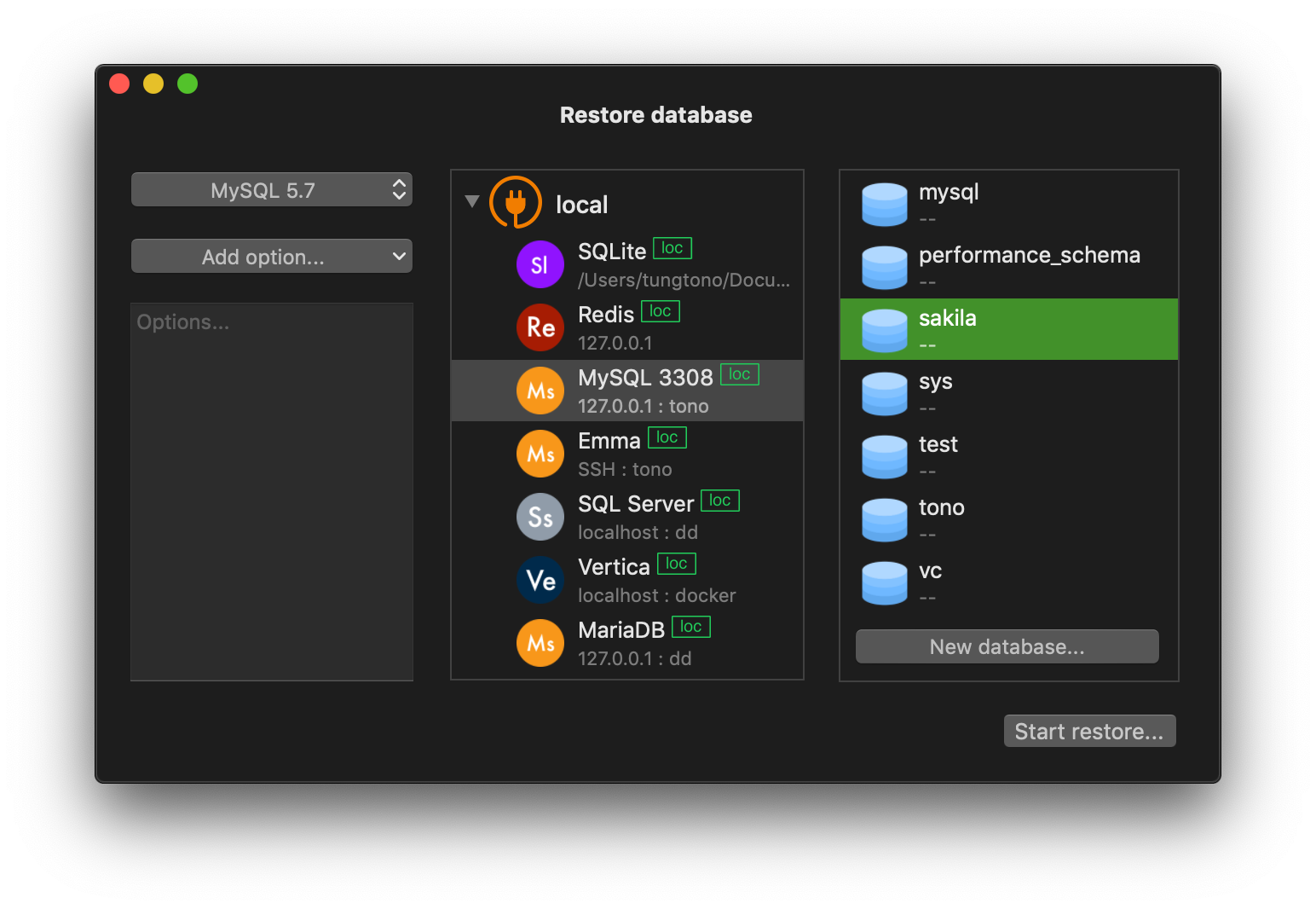Screen dimensions: 1316x909
Task: Open the Add option dropdown
Action: (x=271, y=256)
